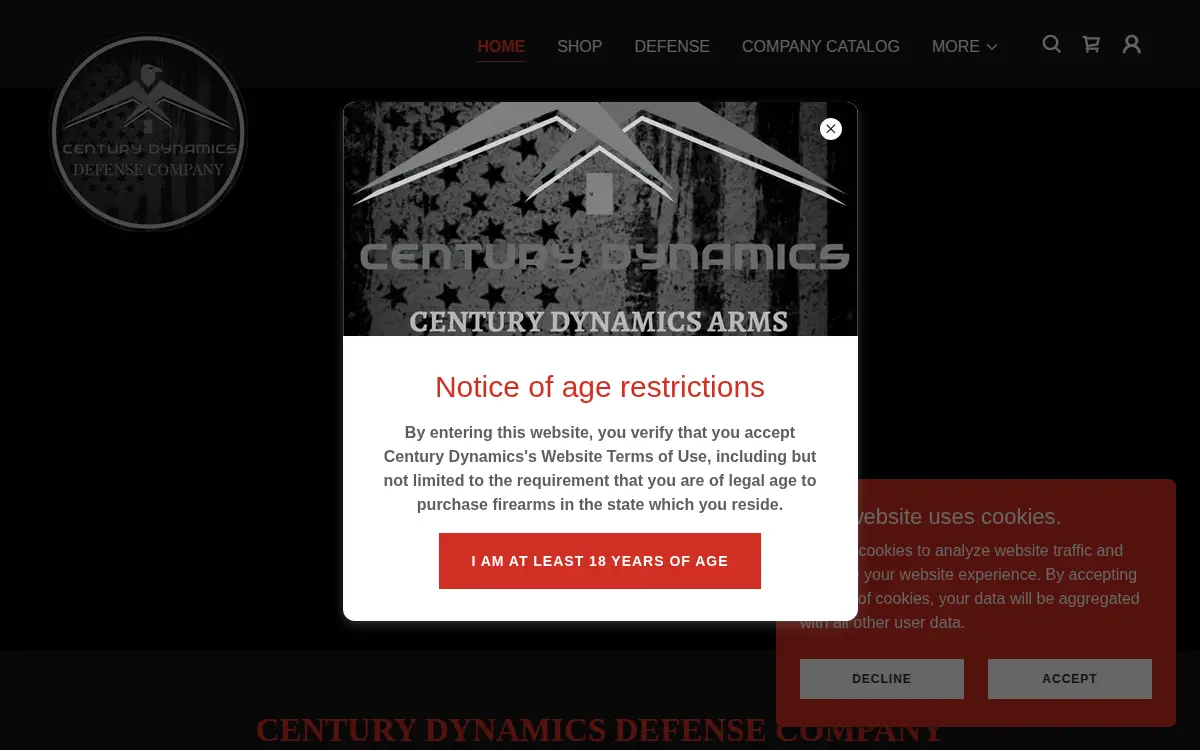Click the 'Century Dynamics Defense Company' page heading

pos(600,730)
